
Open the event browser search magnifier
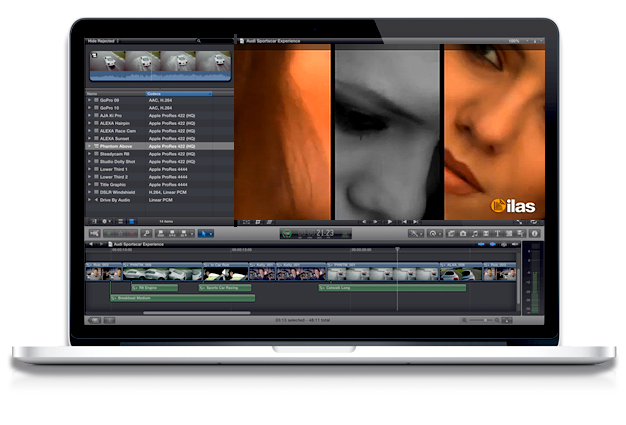pos(198,41)
